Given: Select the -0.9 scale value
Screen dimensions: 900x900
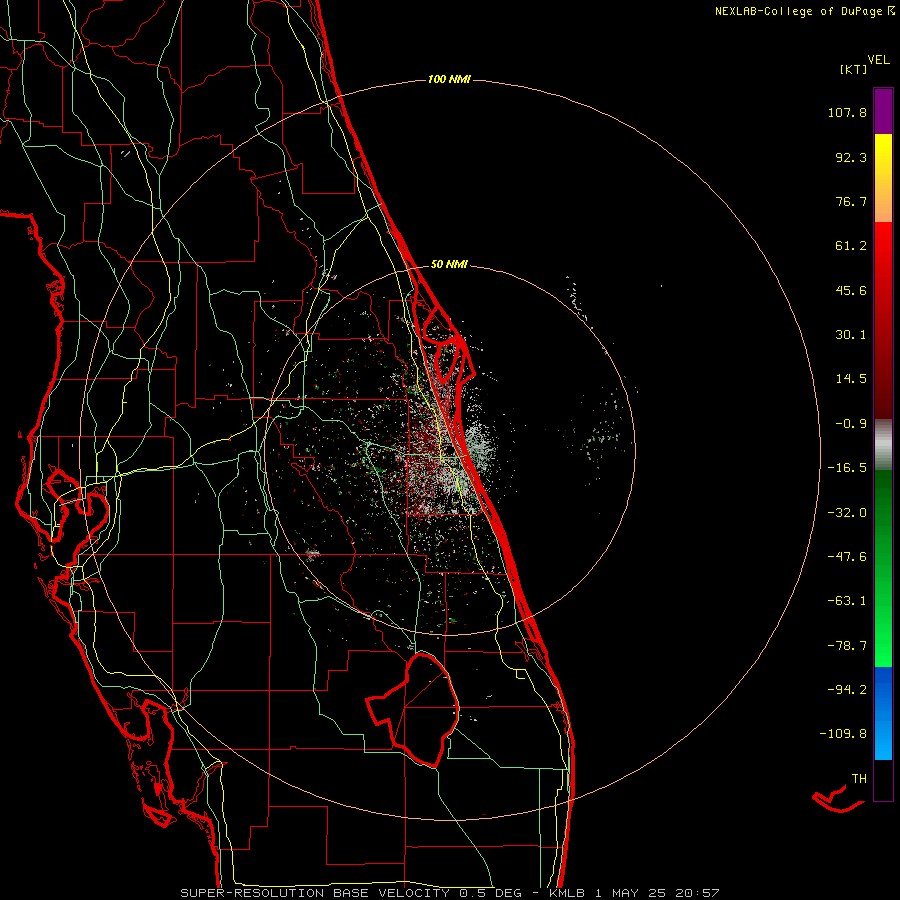Looking at the screenshot, I should (x=851, y=424).
